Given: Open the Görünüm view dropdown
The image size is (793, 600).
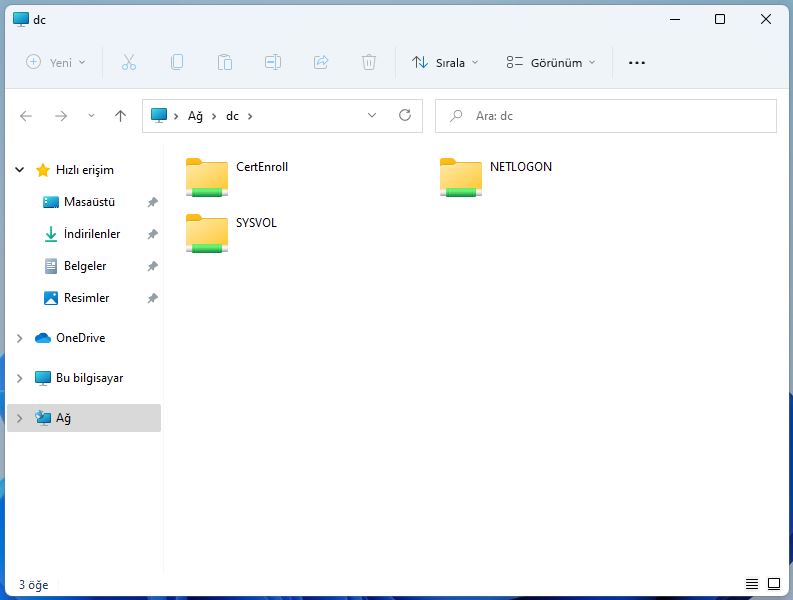Looking at the screenshot, I should pos(550,62).
